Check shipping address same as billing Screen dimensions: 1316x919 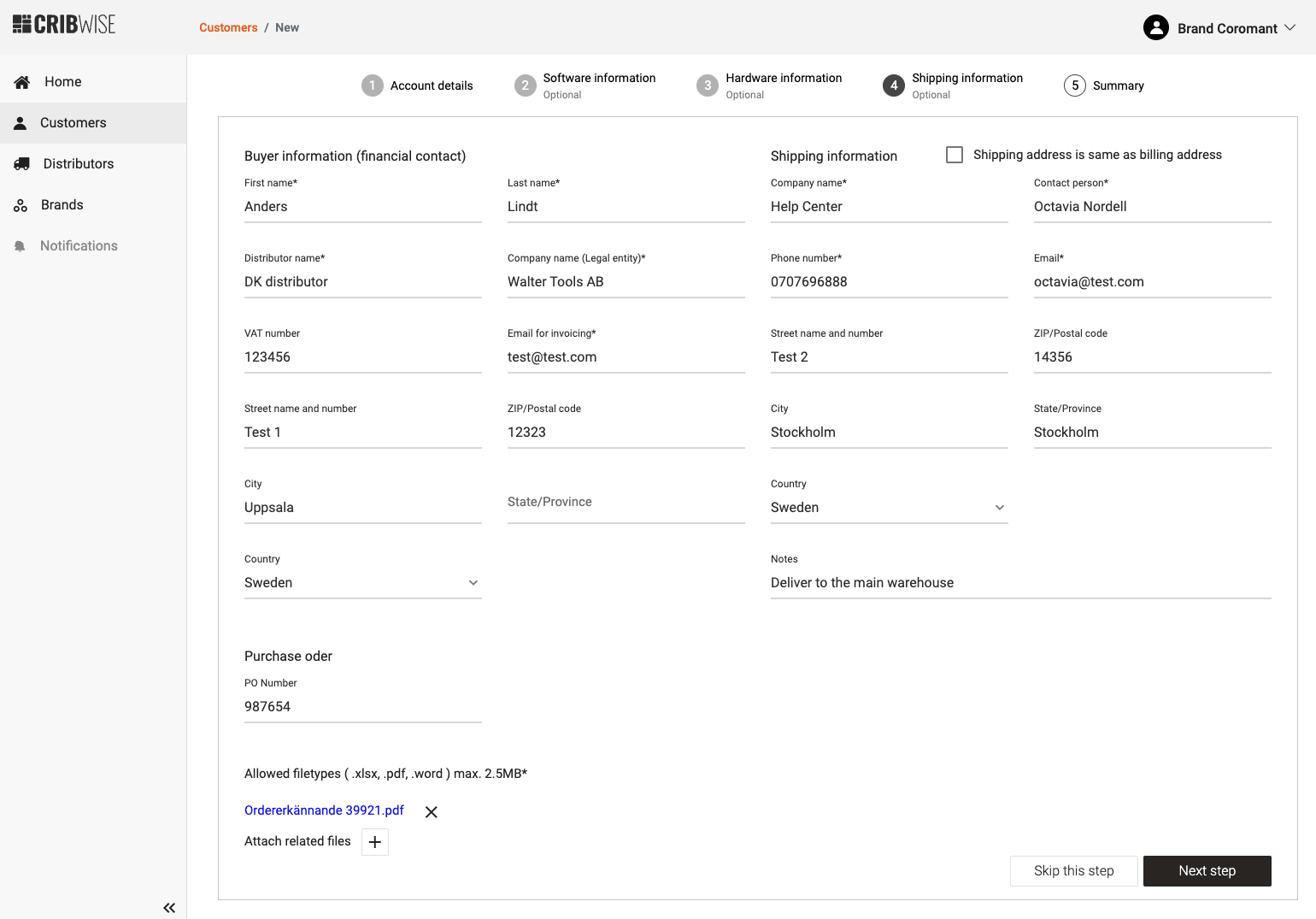click(x=955, y=155)
